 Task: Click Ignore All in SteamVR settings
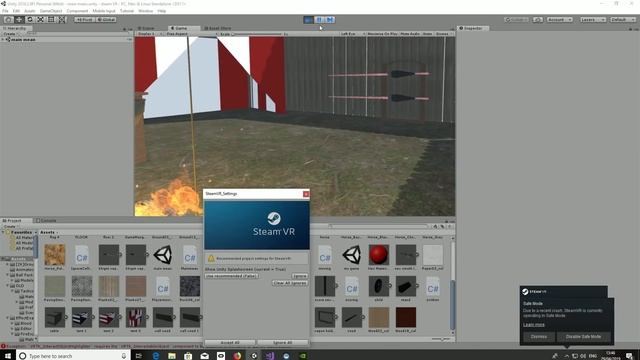(282, 342)
